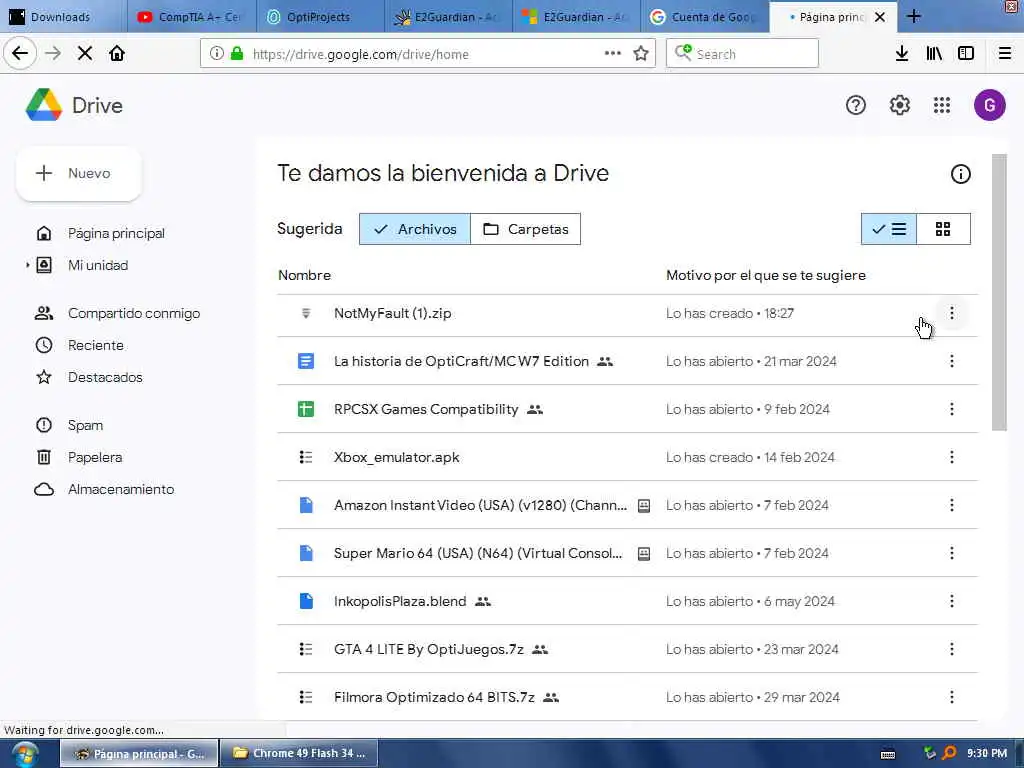Open the Firefox hamburger menu
The image size is (1024, 768).
coord(1005,54)
